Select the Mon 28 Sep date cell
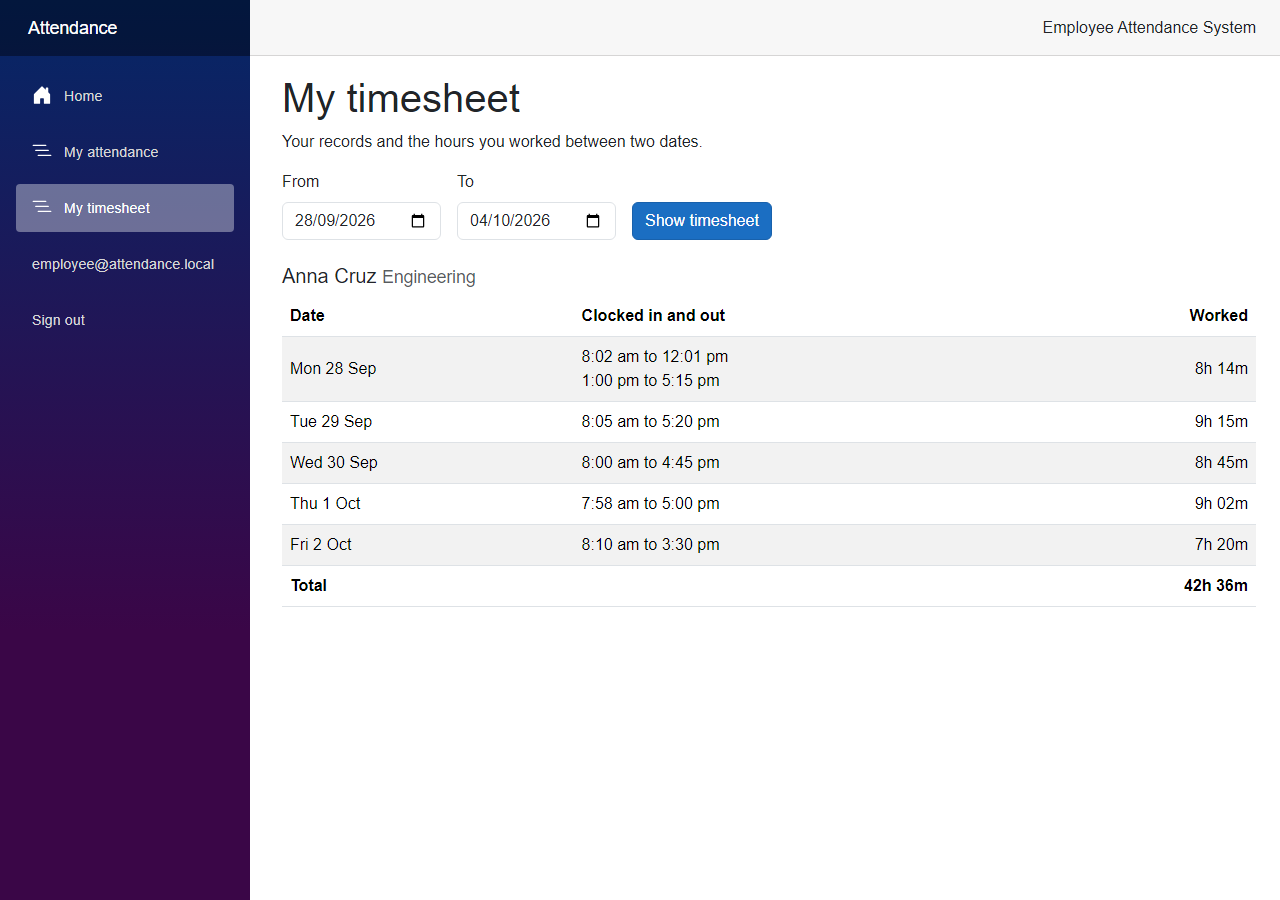This screenshot has height=900, width=1280. click(x=333, y=369)
